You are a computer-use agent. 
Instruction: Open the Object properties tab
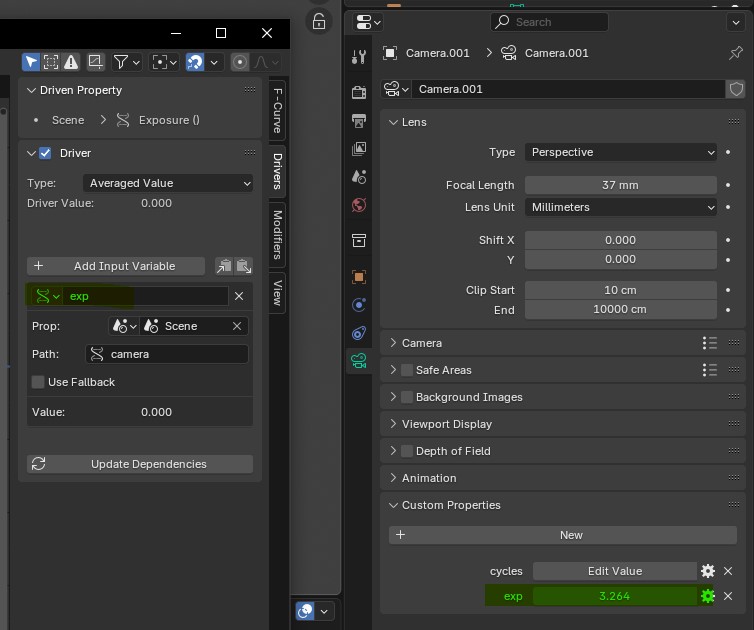click(359, 277)
